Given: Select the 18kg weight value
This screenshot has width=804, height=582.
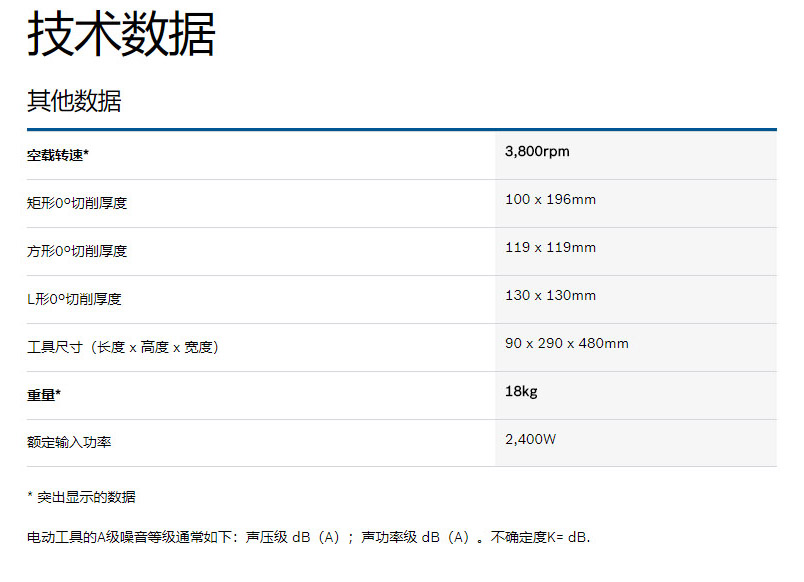Looking at the screenshot, I should pyautogui.click(x=521, y=392).
